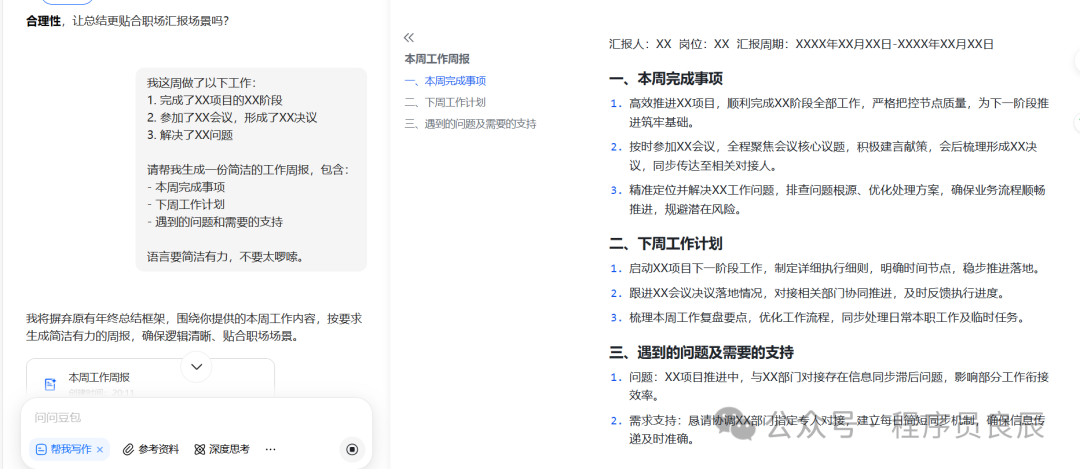1080x469 pixels.
Task: Click the document icon on 本周工作周报 card
Action: pos(50,384)
